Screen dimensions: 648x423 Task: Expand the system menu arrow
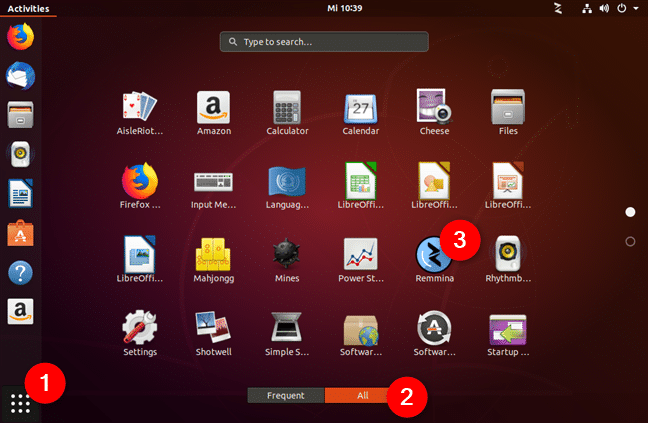(636, 8)
